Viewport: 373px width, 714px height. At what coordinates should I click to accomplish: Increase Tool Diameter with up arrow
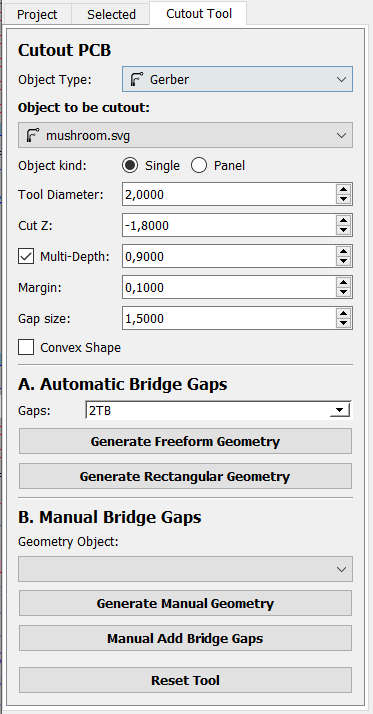tap(343, 189)
